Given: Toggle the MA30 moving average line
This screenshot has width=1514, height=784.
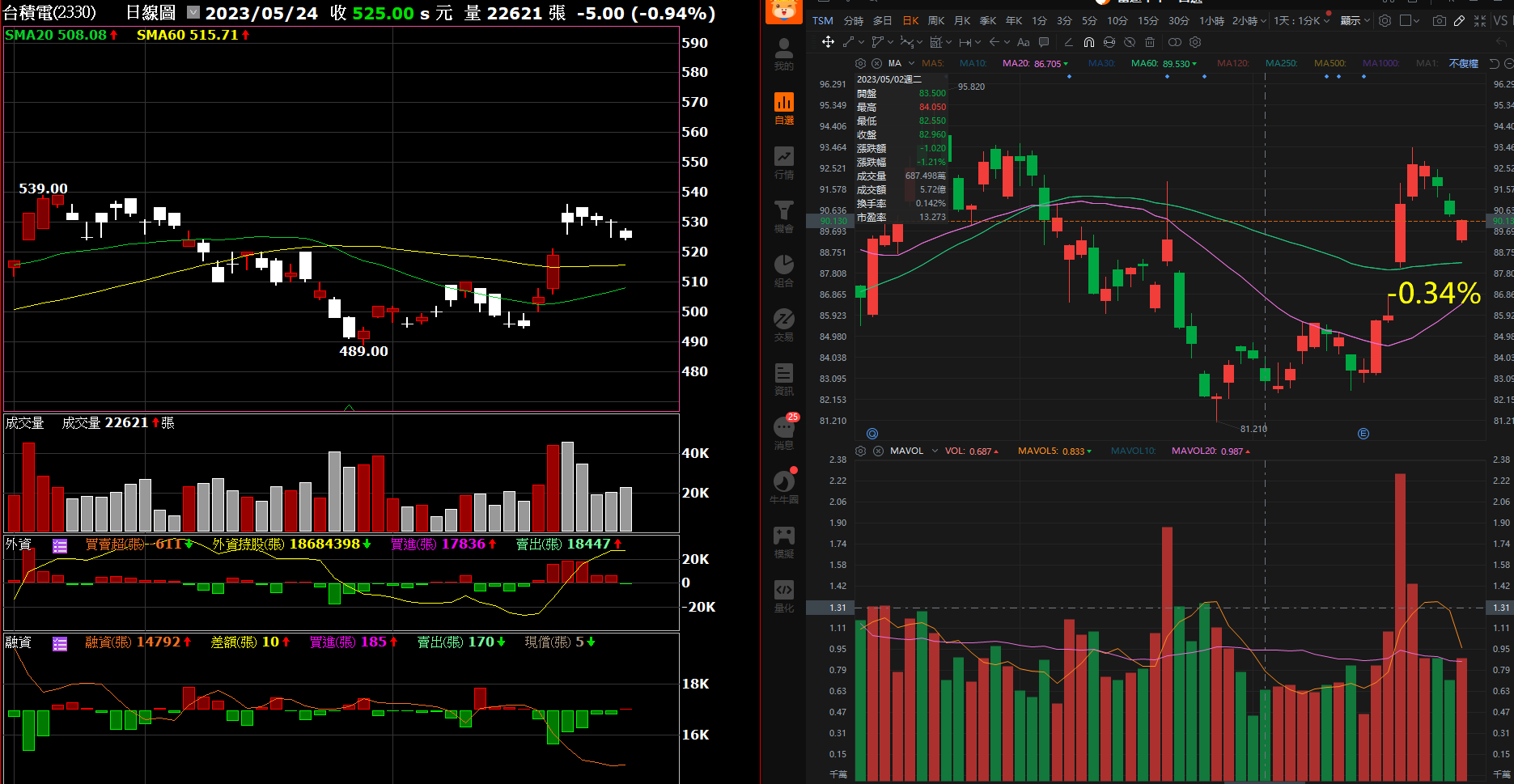Looking at the screenshot, I should [x=1101, y=63].
